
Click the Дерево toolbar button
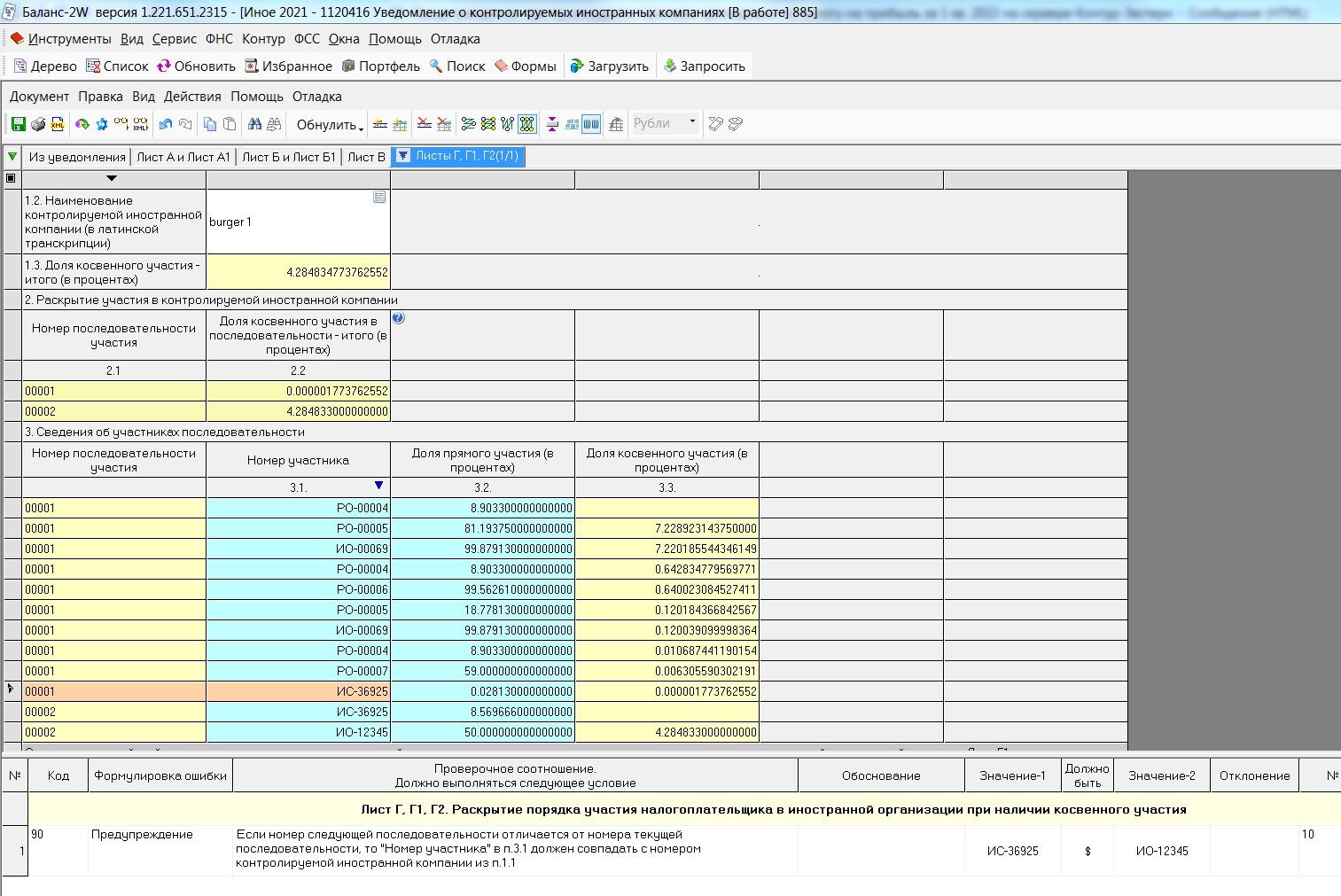pos(45,66)
